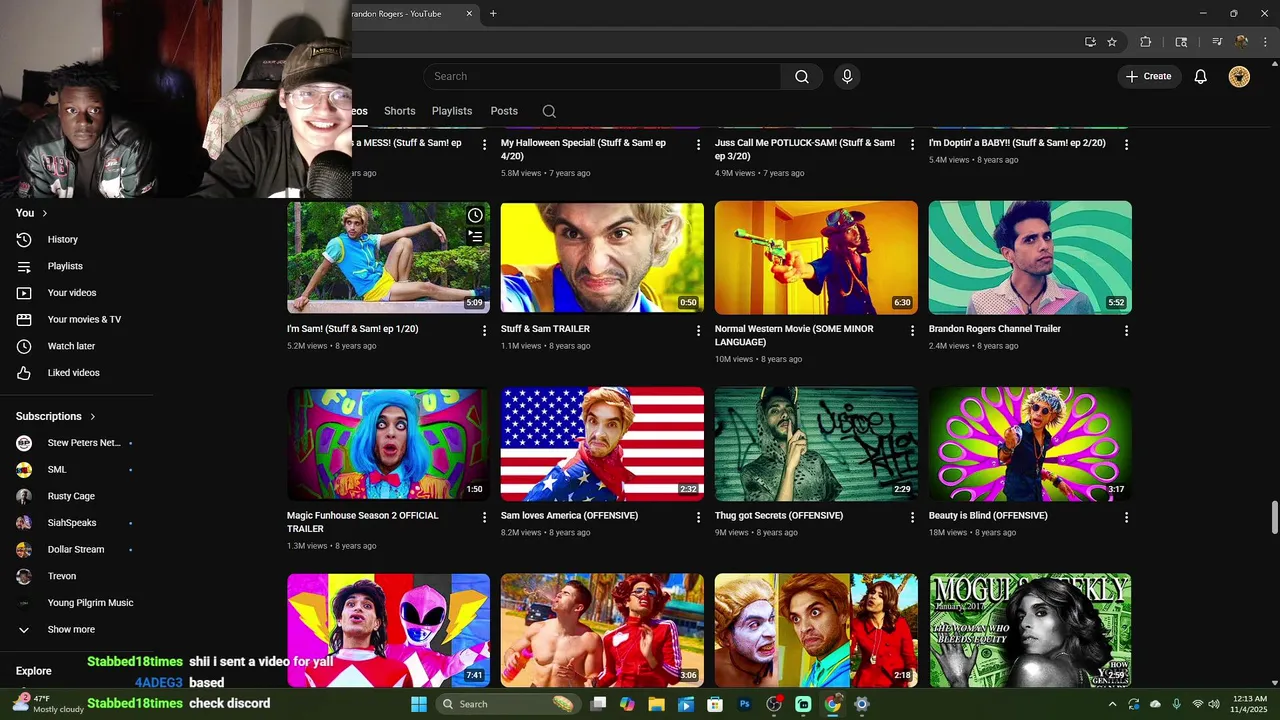
Task: Switch to channel Playlists tab
Action: (452, 111)
